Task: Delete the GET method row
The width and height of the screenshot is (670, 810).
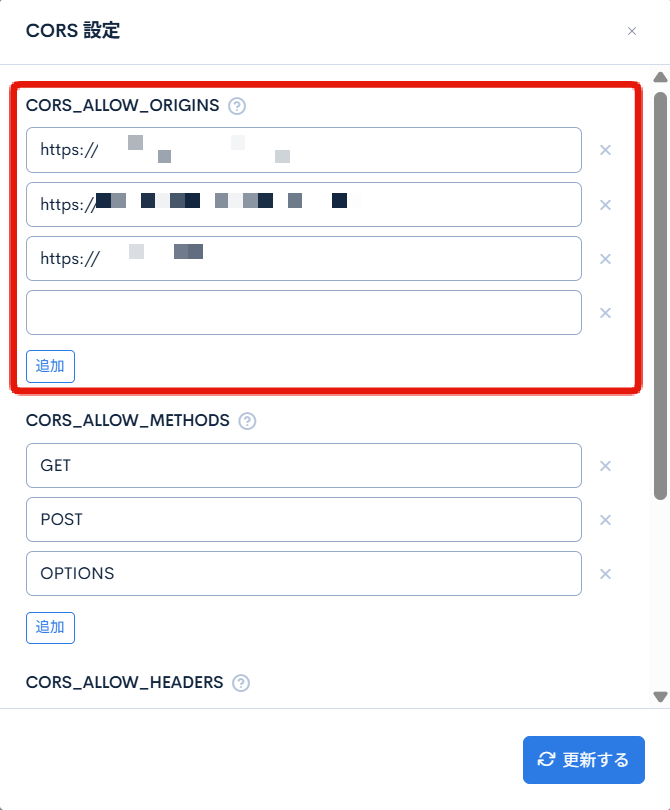Action: tap(605, 466)
